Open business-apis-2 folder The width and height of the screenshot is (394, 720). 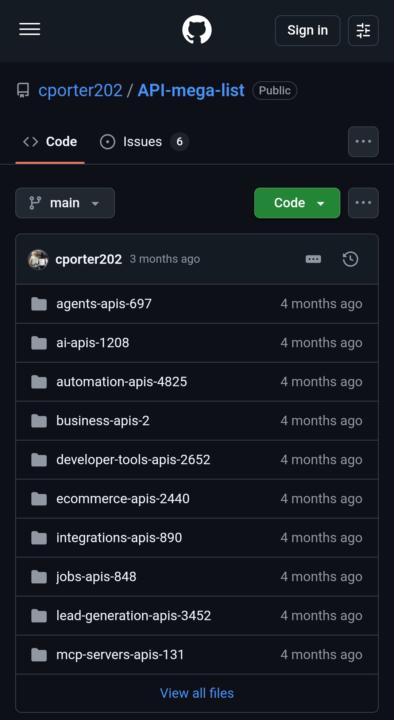pos(103,421)
